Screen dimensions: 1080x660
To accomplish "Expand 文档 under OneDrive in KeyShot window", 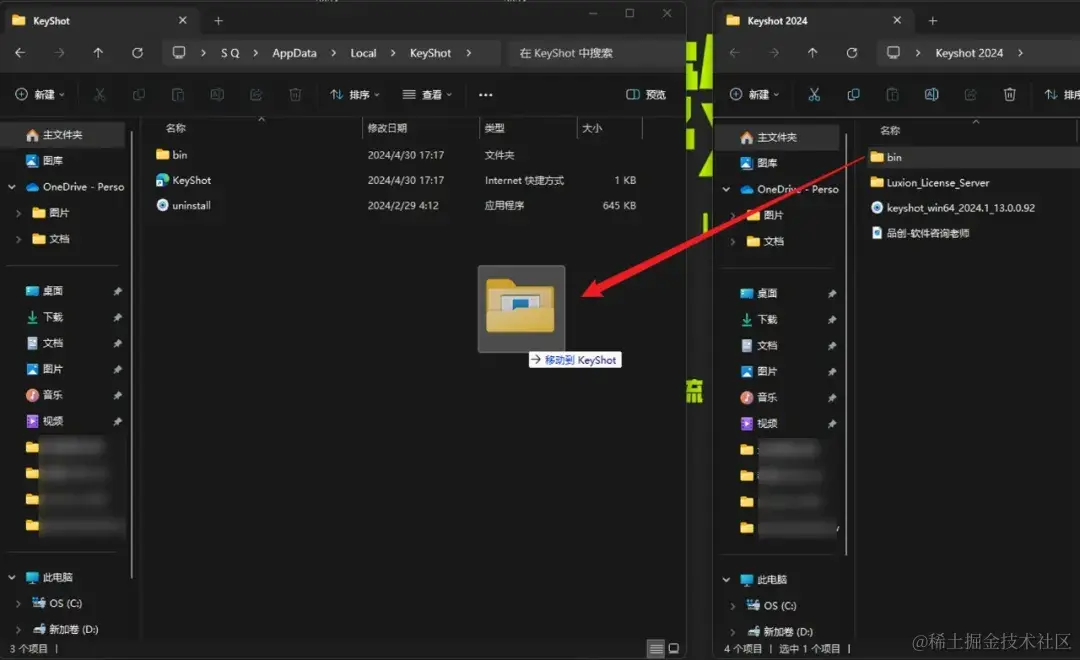I will point(19,239).
